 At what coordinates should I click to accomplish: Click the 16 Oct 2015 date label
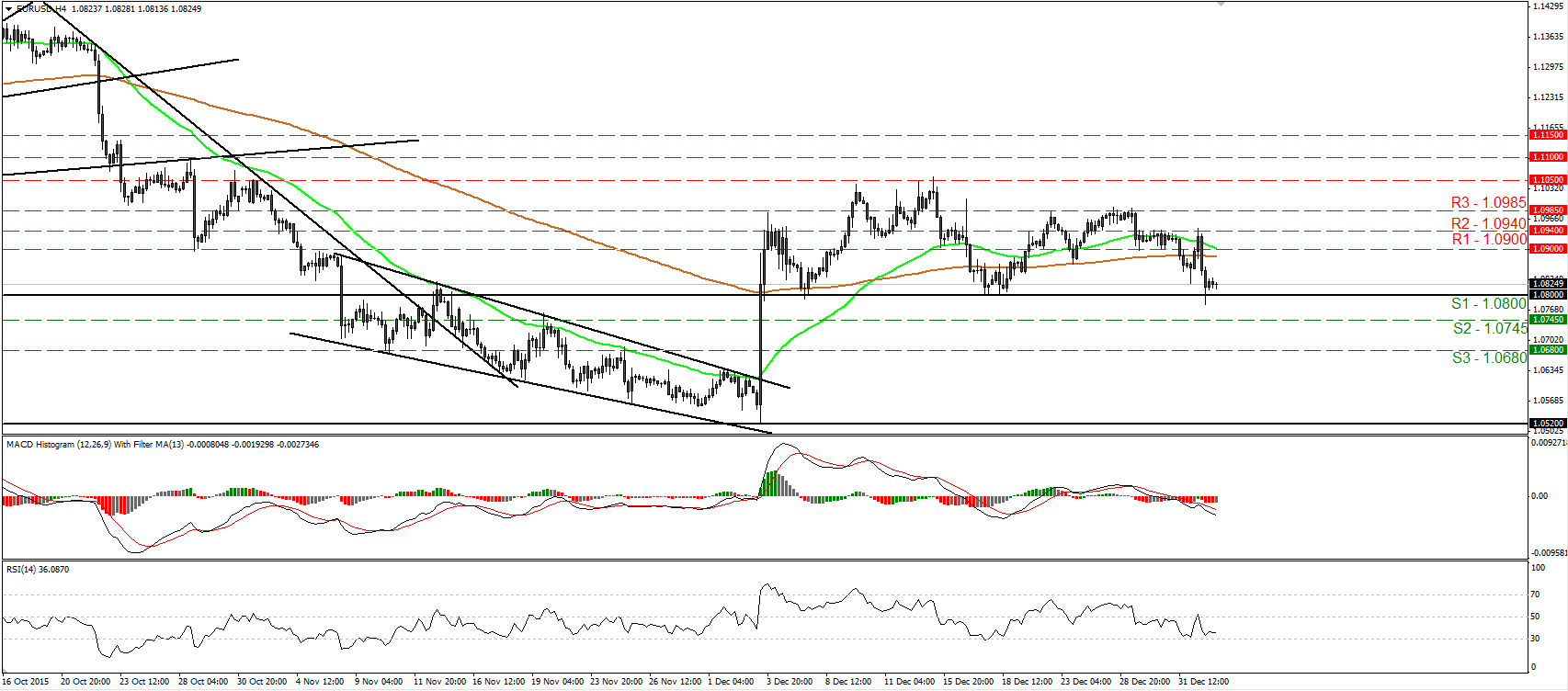coord(26,682)
